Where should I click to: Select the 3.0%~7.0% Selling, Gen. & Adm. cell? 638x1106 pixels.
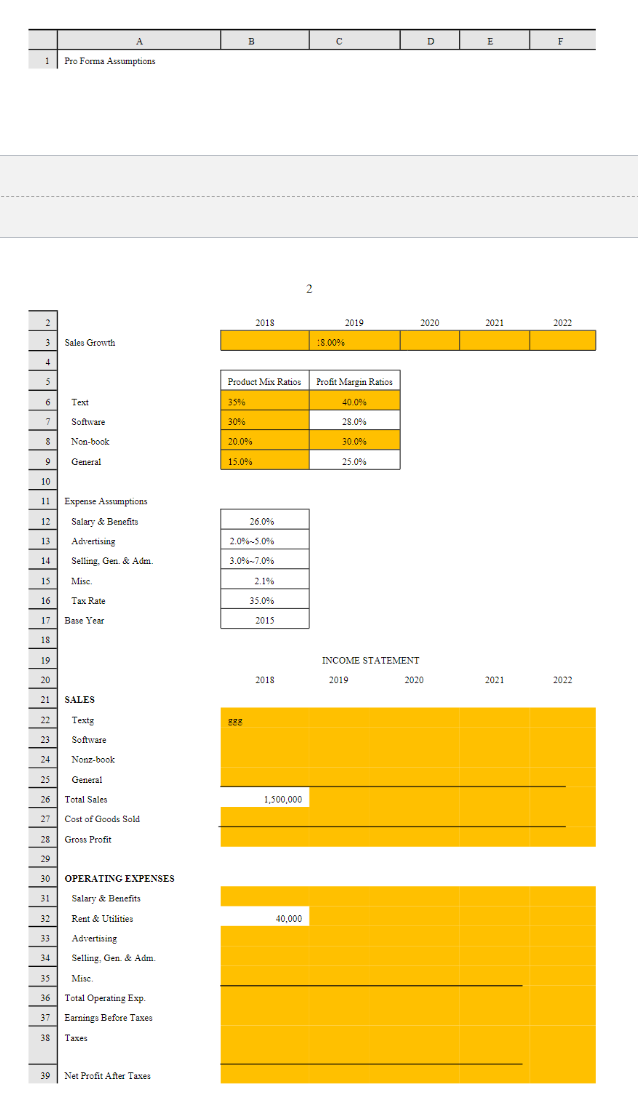click(x=264, y=560)
